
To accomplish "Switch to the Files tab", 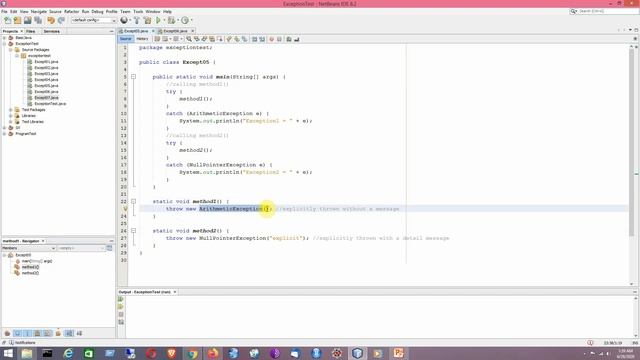I will (x=31, y=31).
